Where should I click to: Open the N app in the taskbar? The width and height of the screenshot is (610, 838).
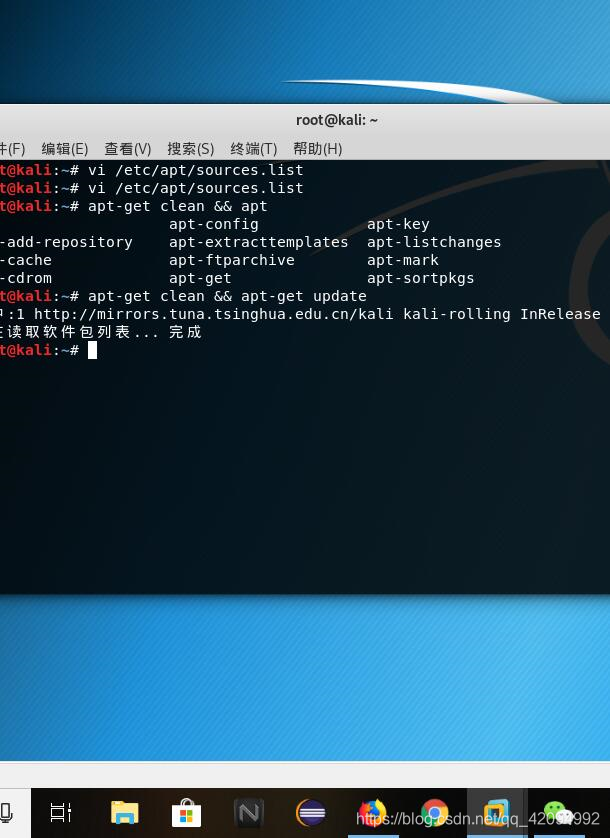[249, 813]
